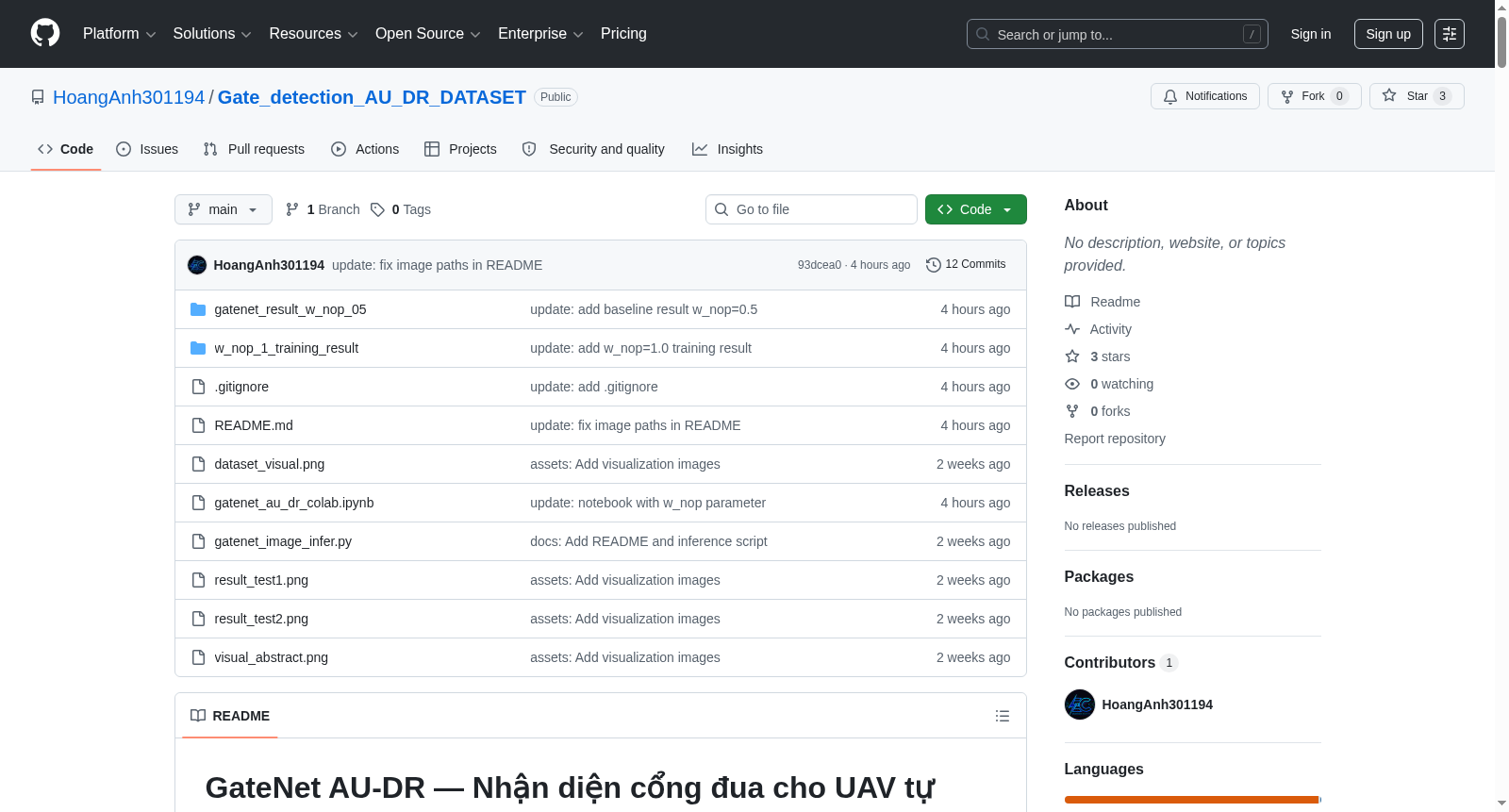Open the result_test1.png file
The width and height of the screenshot is (1509, 812).
pos(261,580)
